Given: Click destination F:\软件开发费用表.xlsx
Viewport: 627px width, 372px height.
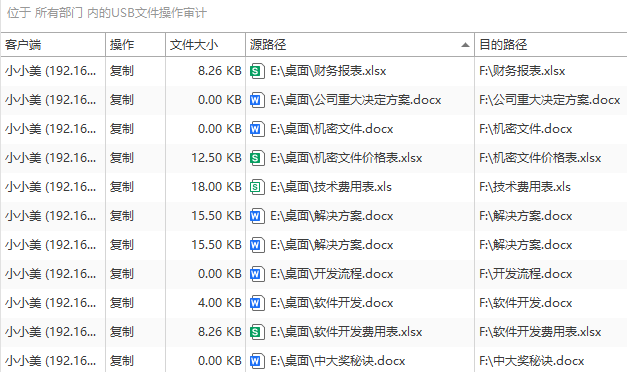Looking at the screenshot, I should pyautogui.click(x=540, y=332).
